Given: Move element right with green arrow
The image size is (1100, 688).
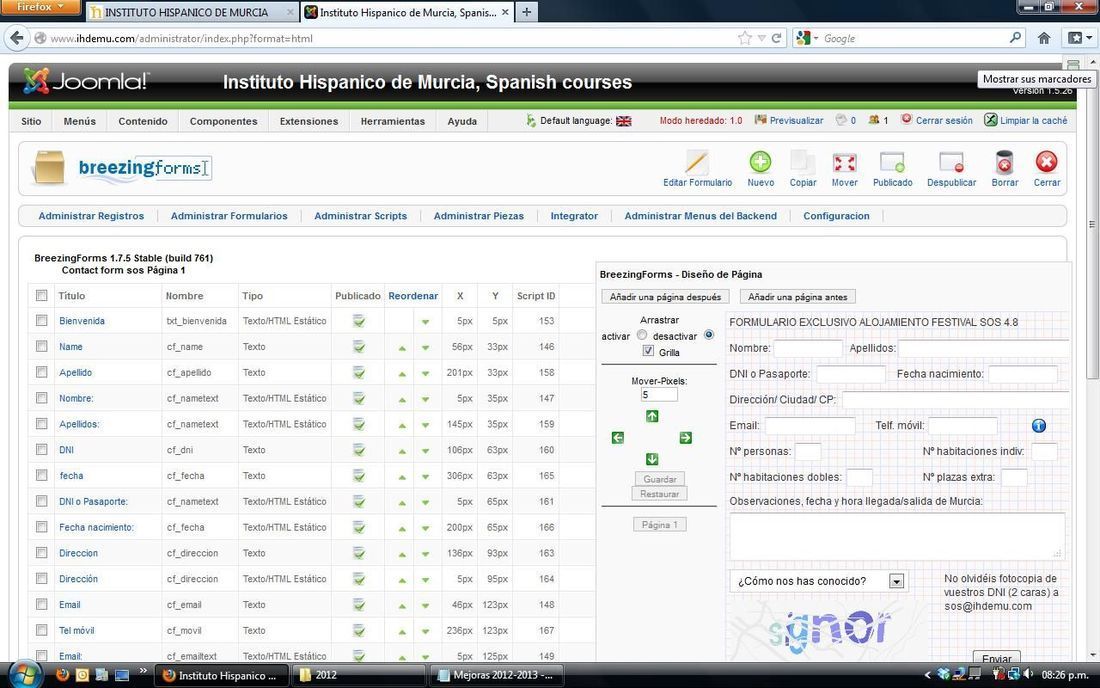Looking at the screenshot, I should 685,438.
